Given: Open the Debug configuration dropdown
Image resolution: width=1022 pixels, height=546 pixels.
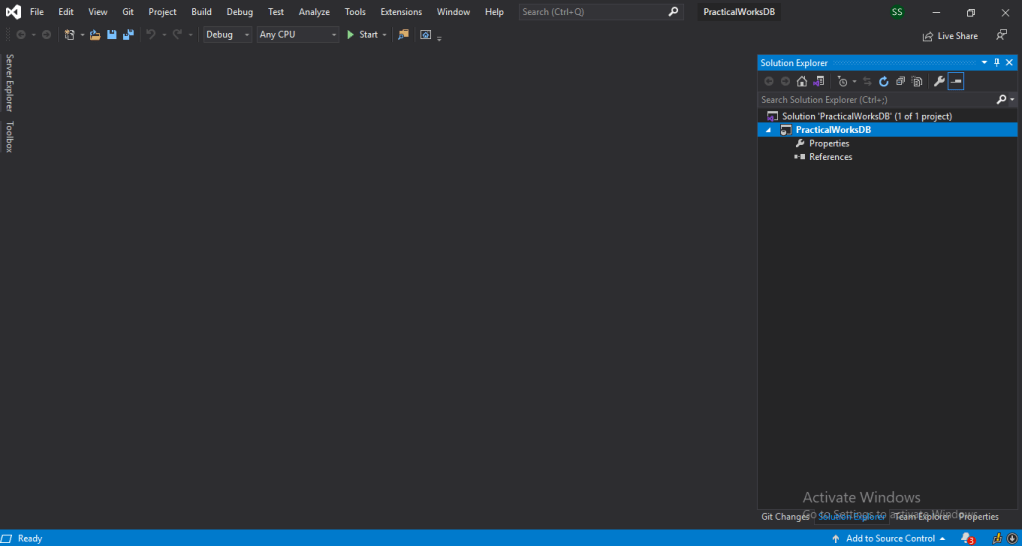Looking at the screenshot, I should tap(227, 35).
